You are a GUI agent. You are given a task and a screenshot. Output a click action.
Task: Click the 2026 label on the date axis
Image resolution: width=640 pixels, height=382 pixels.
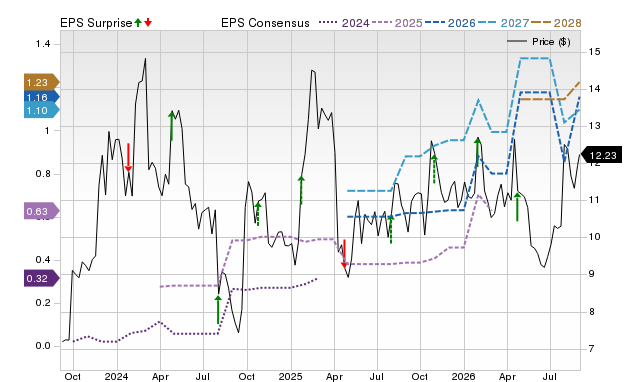tap(463, 376)
